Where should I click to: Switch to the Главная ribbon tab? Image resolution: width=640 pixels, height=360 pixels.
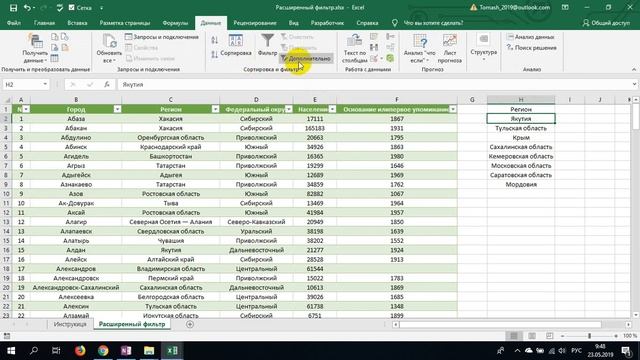point(44,23)
